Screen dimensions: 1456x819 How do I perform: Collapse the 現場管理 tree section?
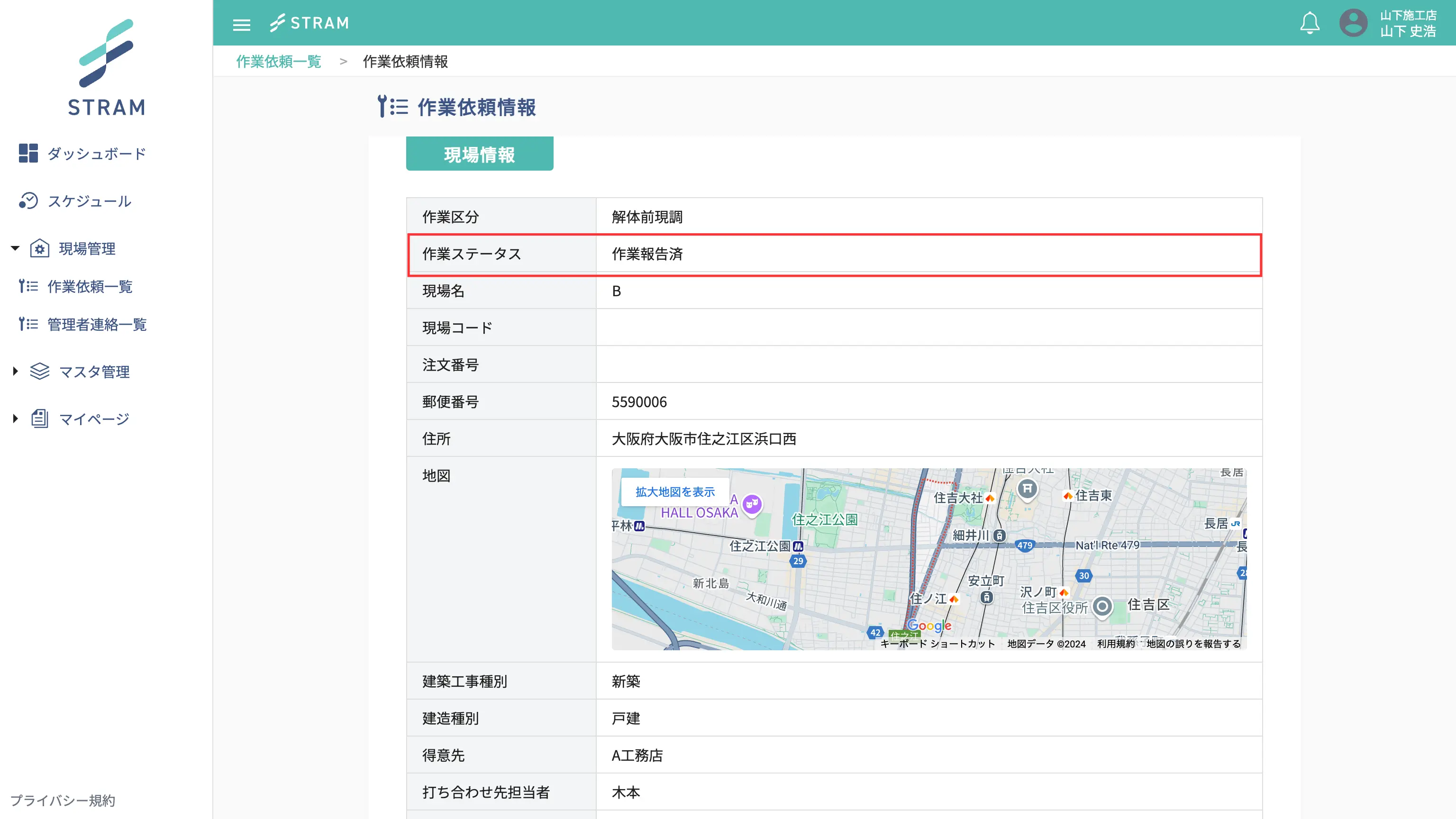pos(15,248)
